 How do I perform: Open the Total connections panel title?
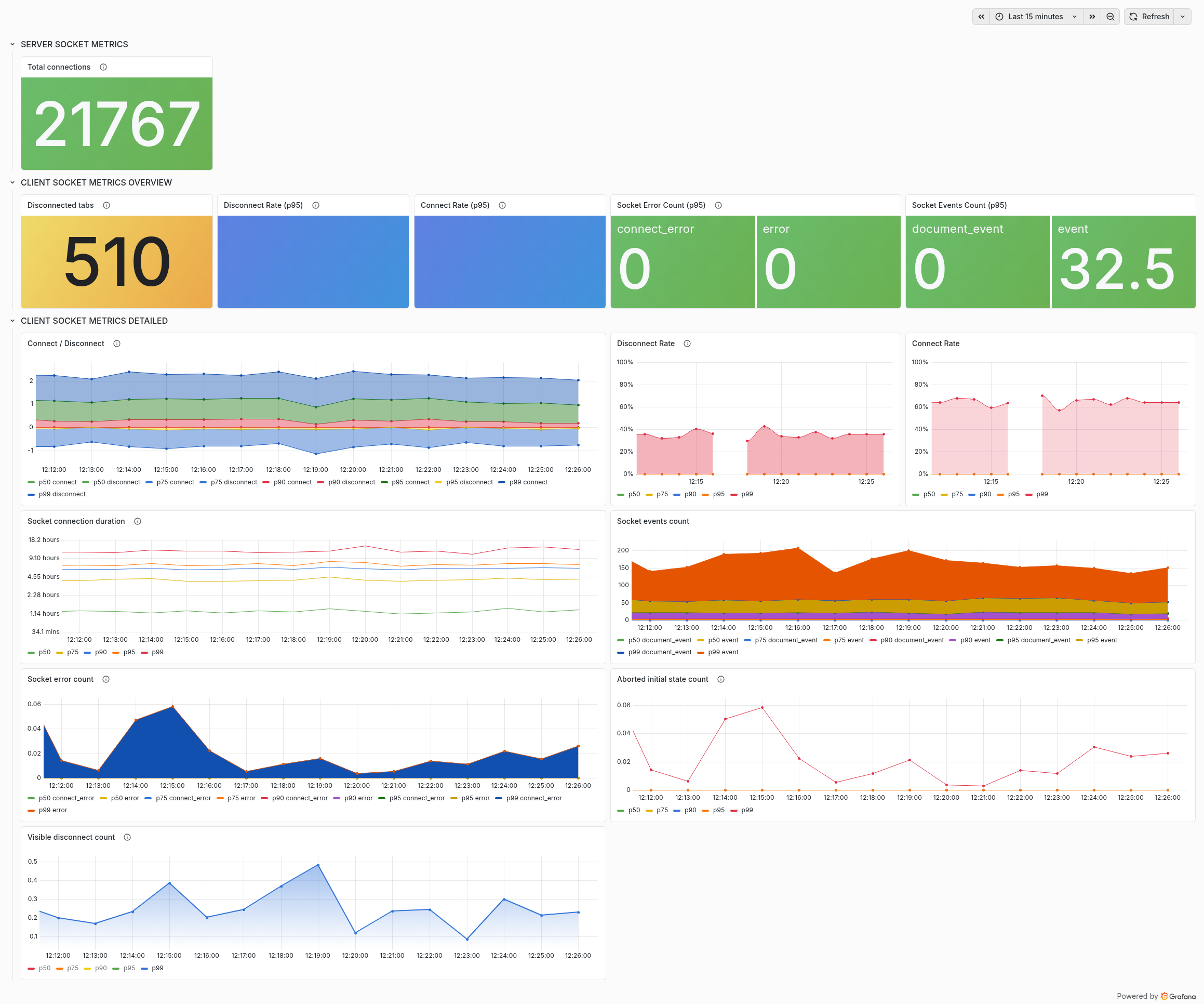point(59,67)
